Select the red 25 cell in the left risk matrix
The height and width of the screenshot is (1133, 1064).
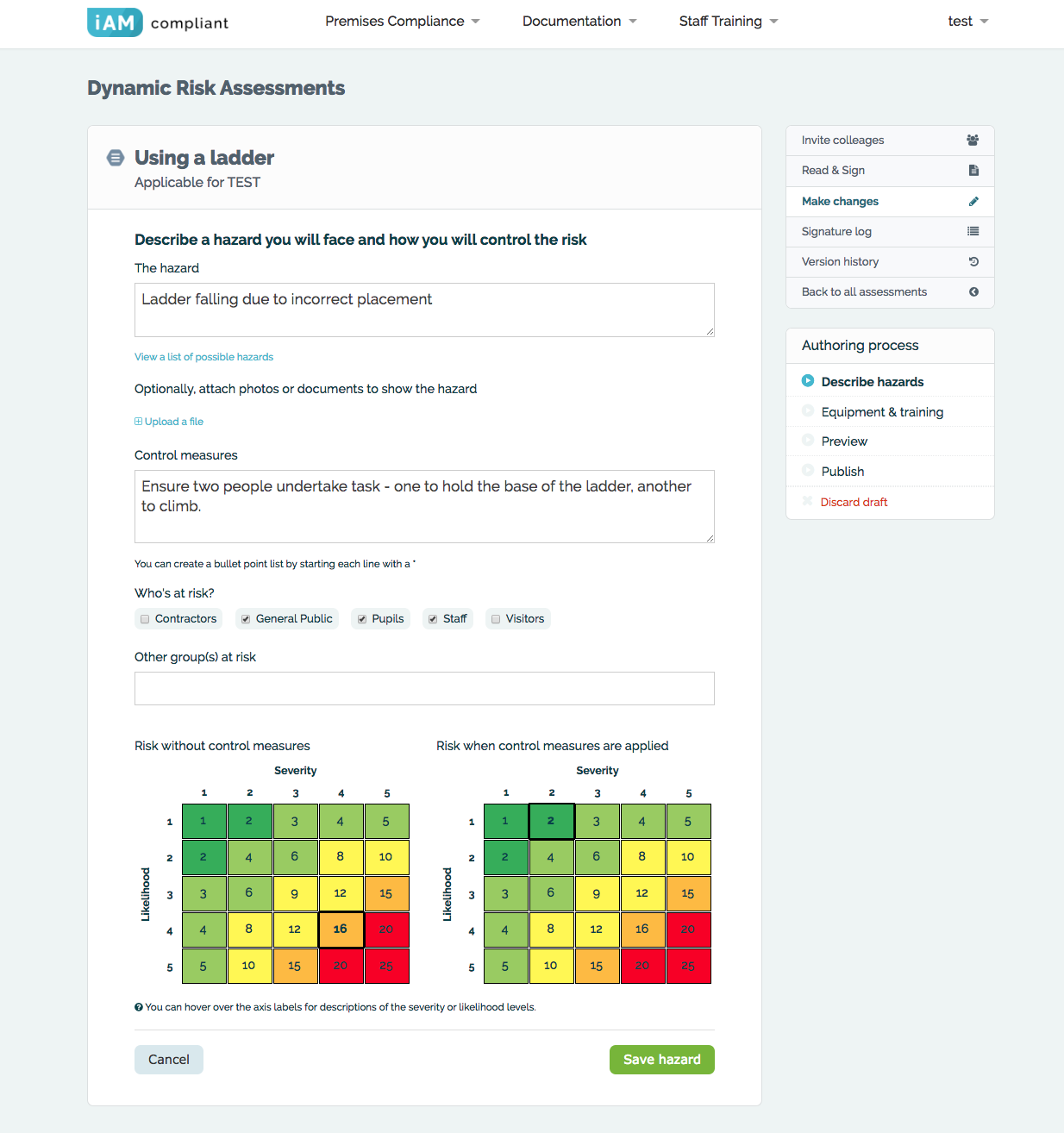point(386,966)
